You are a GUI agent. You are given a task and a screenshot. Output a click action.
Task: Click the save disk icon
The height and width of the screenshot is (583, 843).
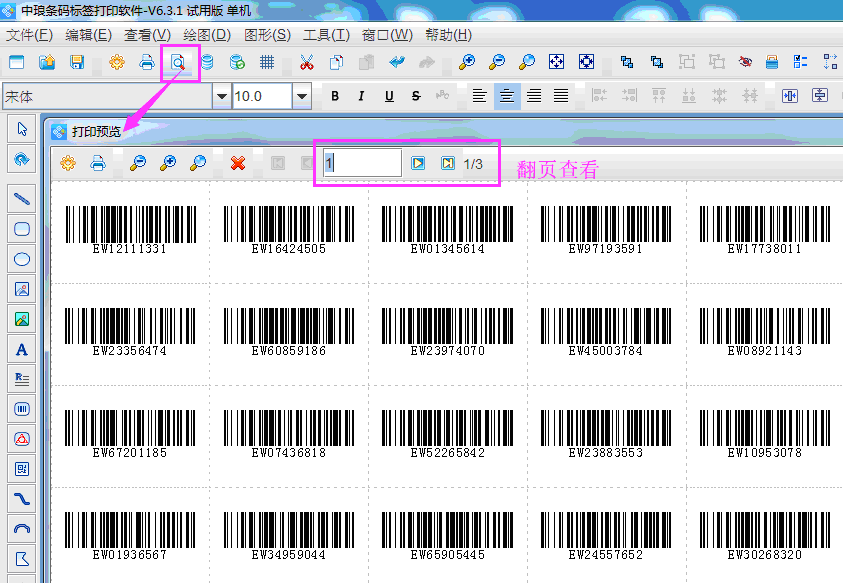[x=77, y=62]
